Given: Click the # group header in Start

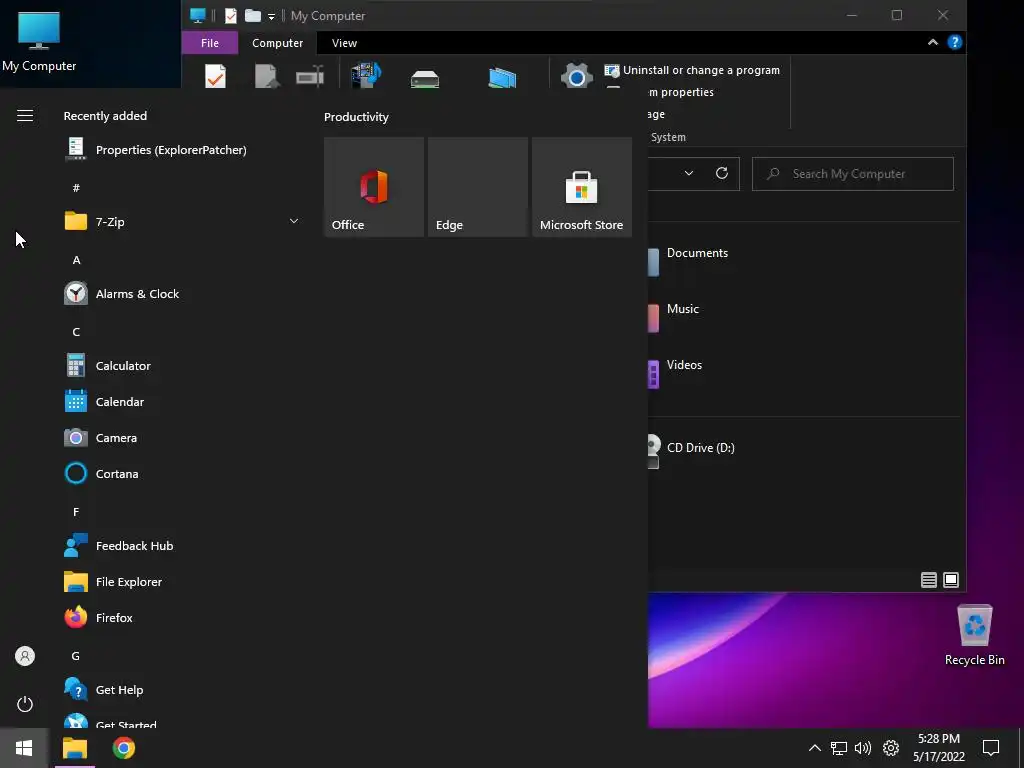Looking at the screenshot, I should pos(76,188).
